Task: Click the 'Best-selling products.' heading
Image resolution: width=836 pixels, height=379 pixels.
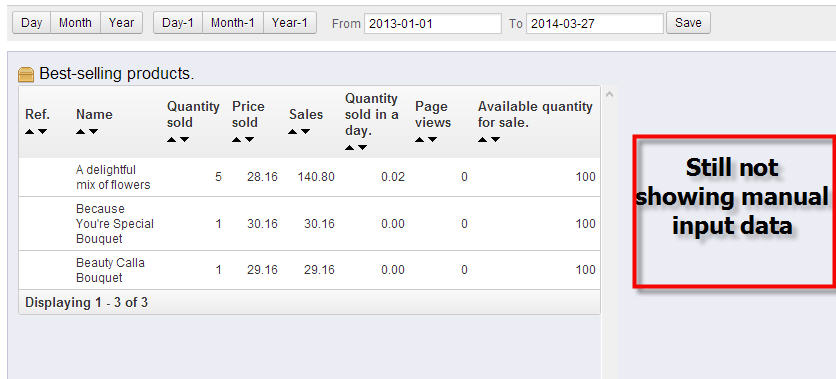Action: click(117, 74)
